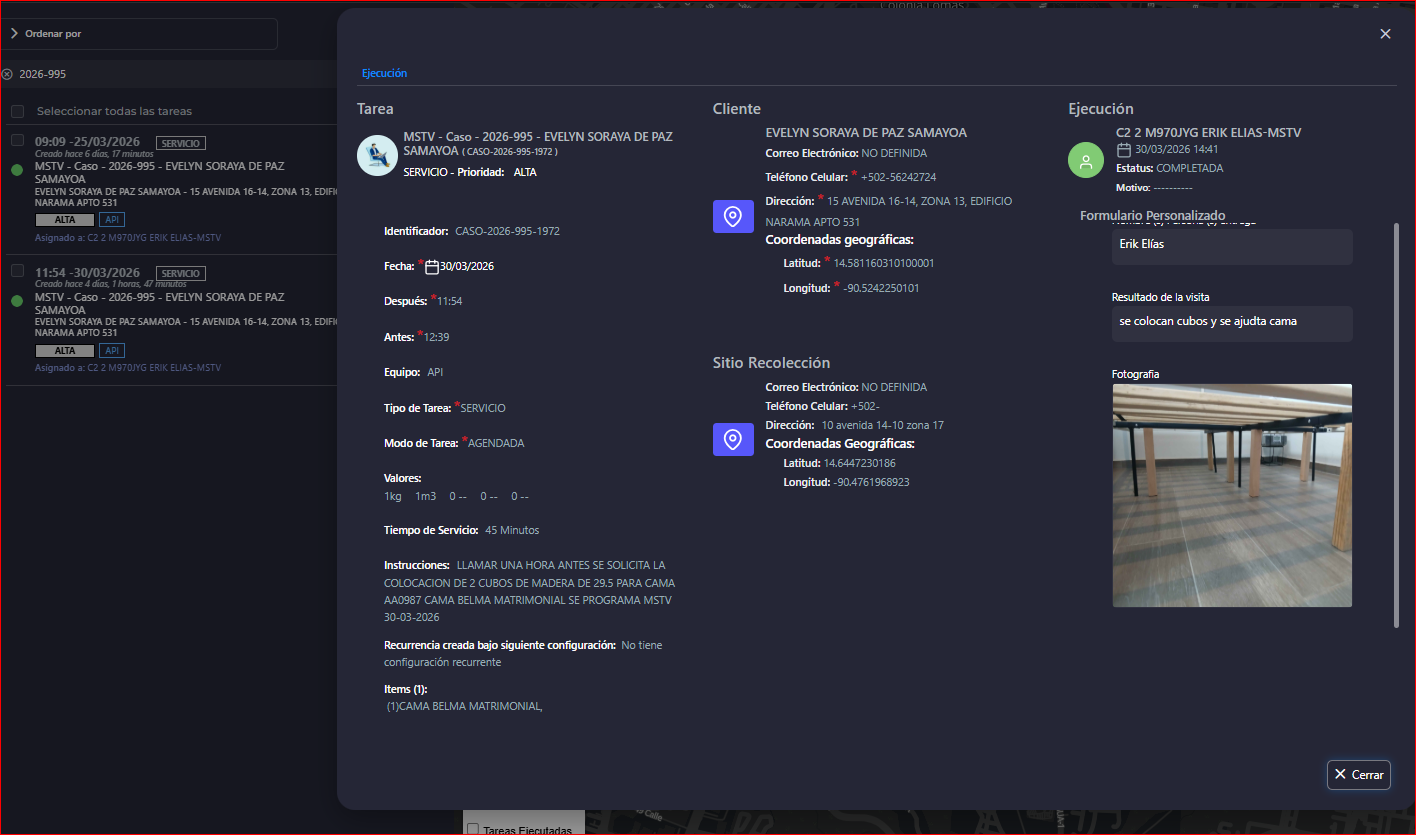
Task: Clear the 2026-995 search filter icon
Action: [8, 74]
